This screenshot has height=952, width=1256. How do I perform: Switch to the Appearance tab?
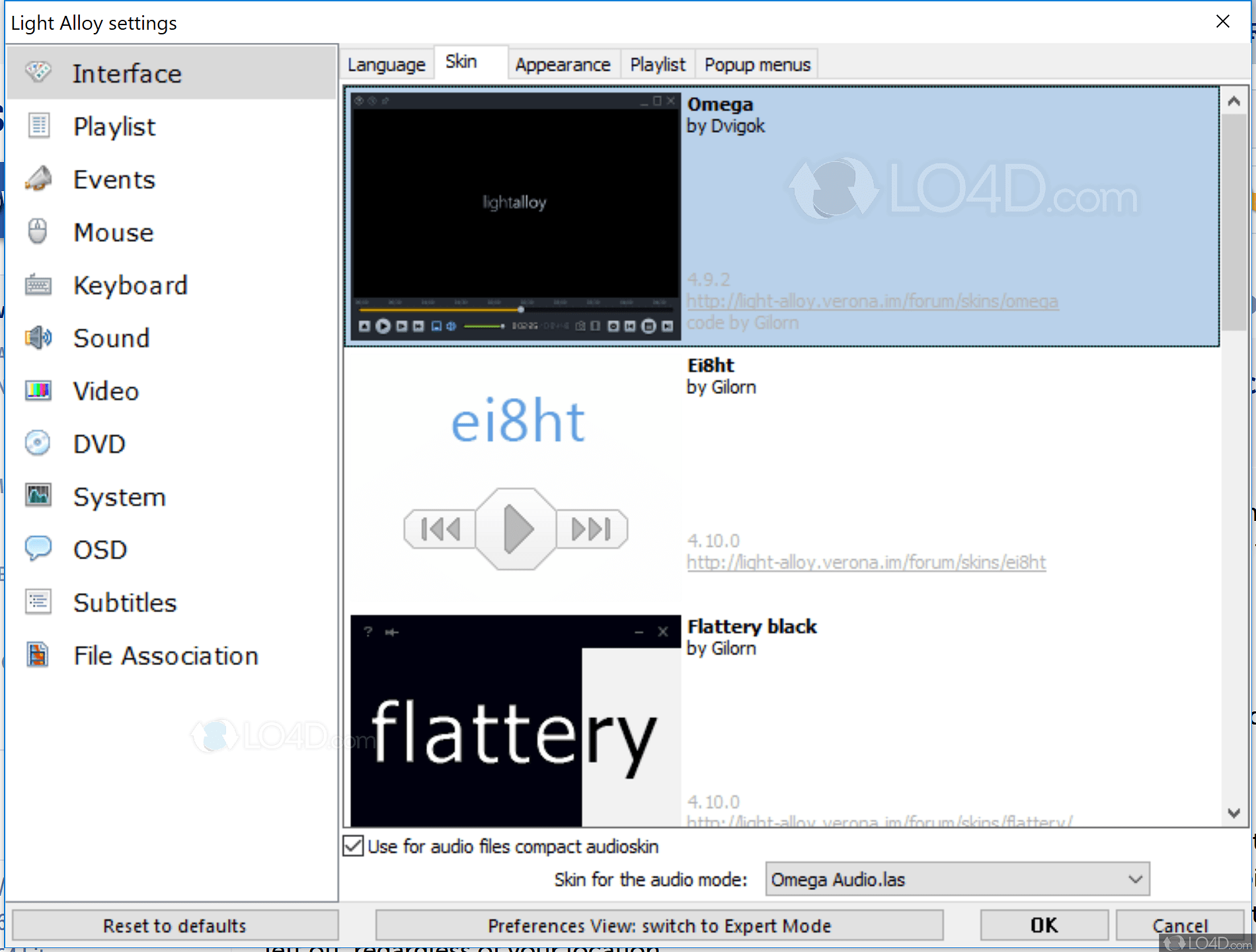(x=563, y=63)
